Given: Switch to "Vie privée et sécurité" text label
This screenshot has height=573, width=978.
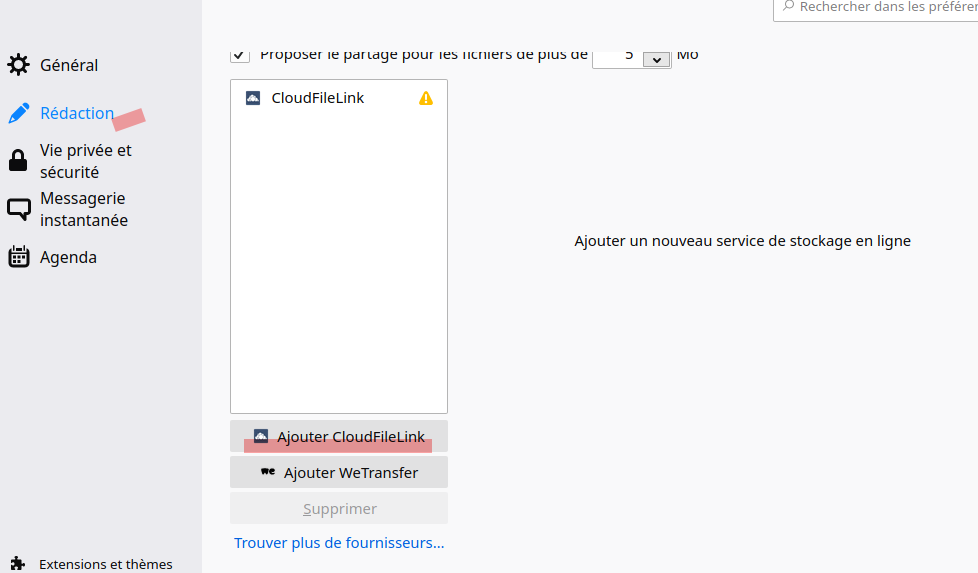Looking at the screenshot, I should tap(86, 161).
